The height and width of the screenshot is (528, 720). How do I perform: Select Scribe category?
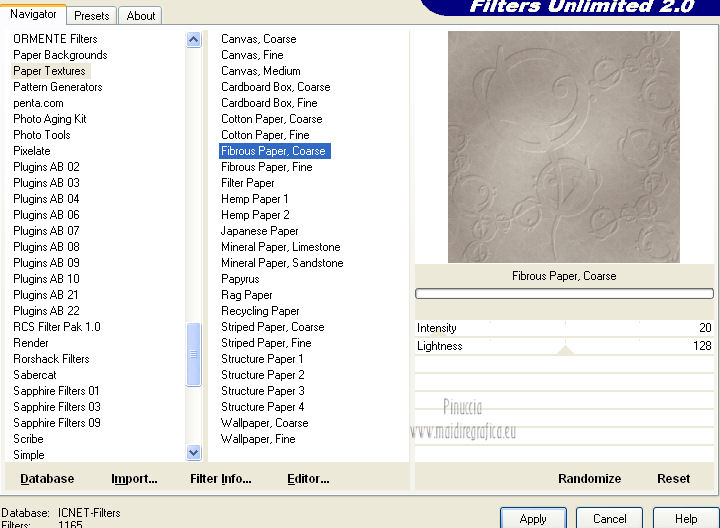click(28, 439)
